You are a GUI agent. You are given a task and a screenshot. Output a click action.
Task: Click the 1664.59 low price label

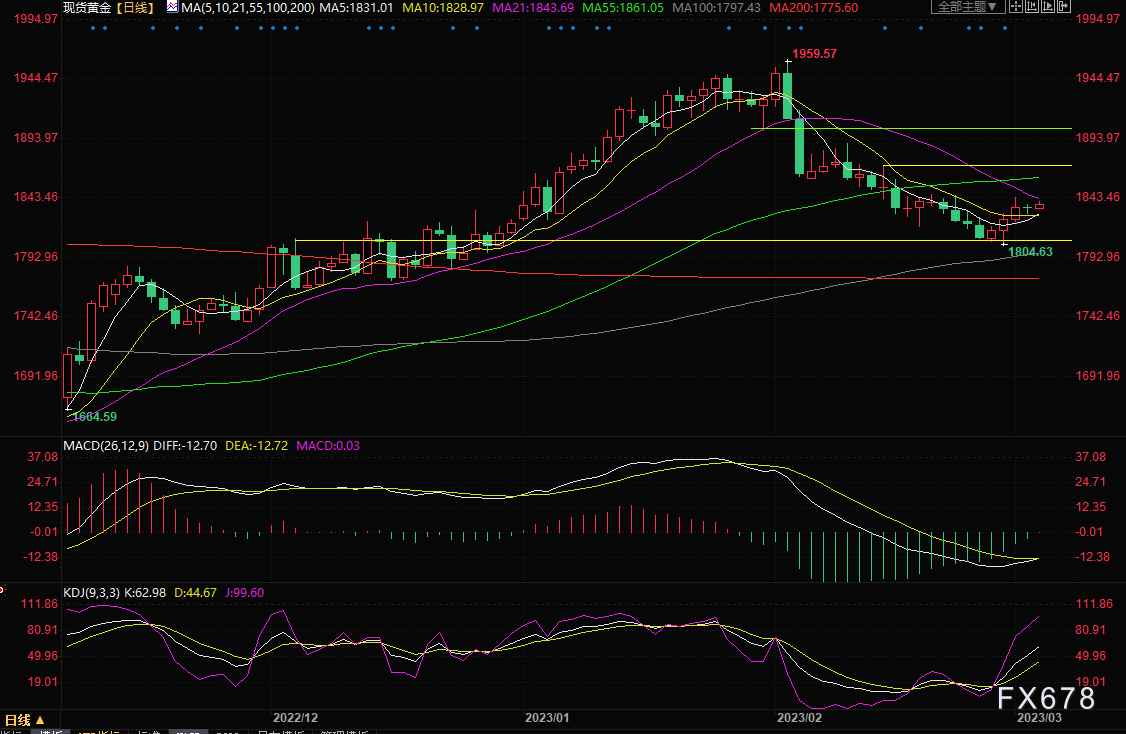click(95, 417)
